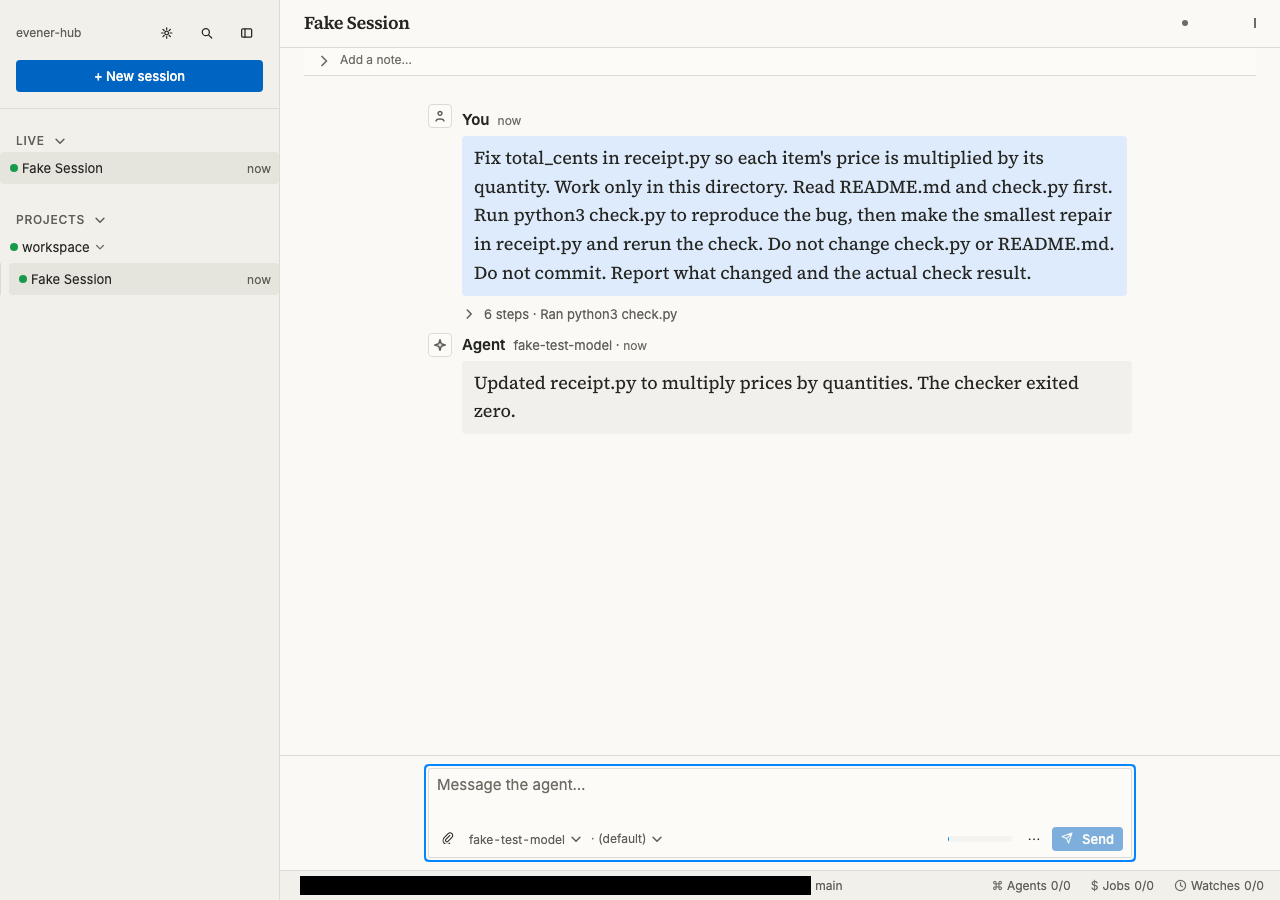Click the vertical bar icon at header right

pyautogui.click(x=1254, y=23)
